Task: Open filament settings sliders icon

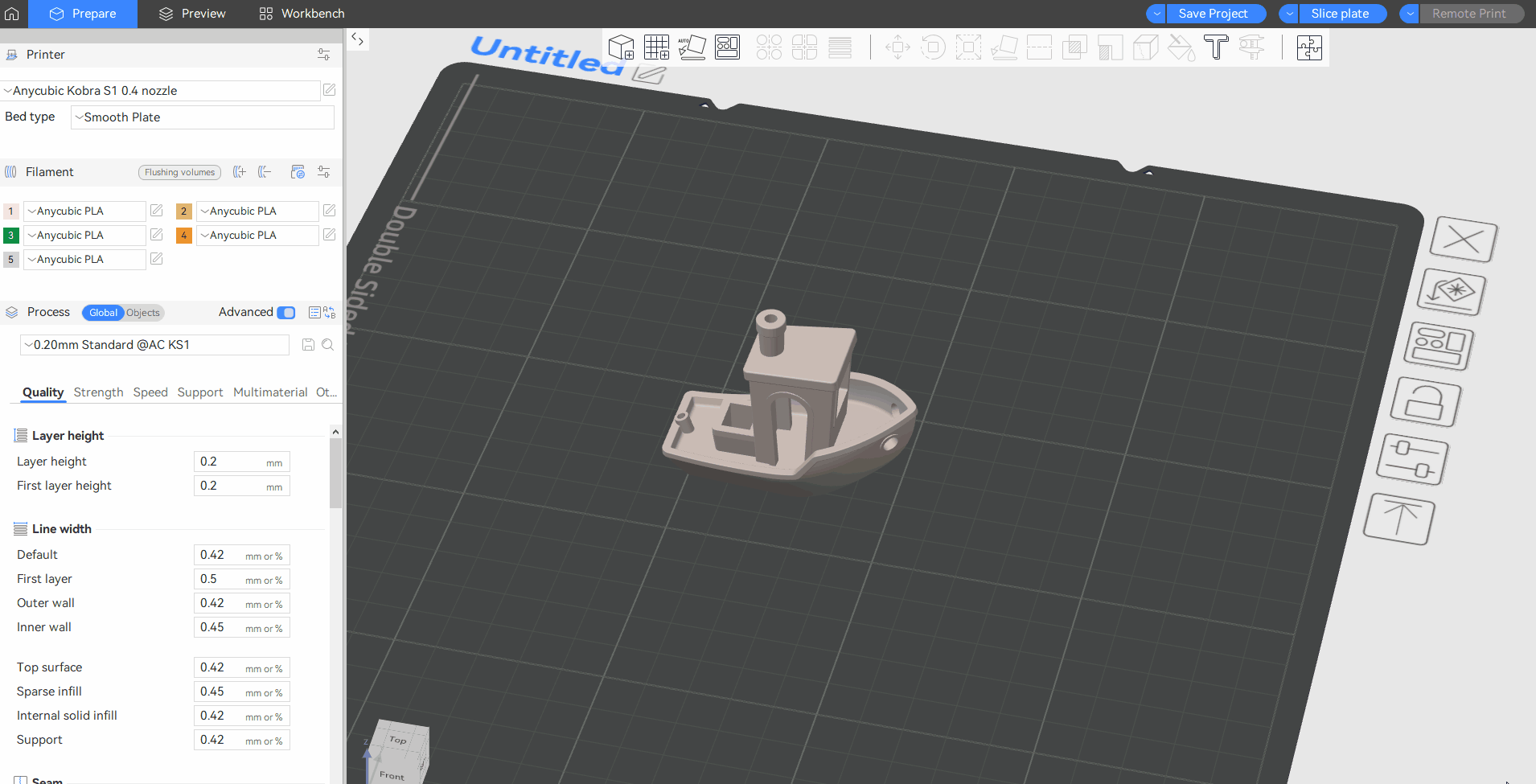Action: pos(323,172)
